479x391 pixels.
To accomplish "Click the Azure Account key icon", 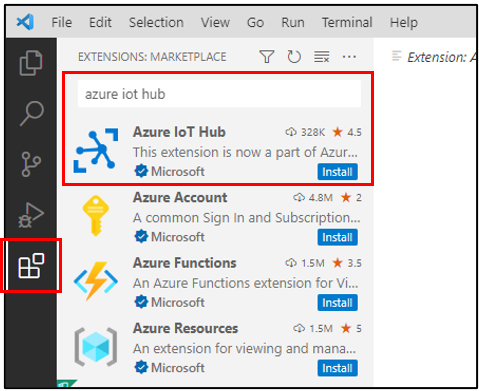I will (96, 216).
